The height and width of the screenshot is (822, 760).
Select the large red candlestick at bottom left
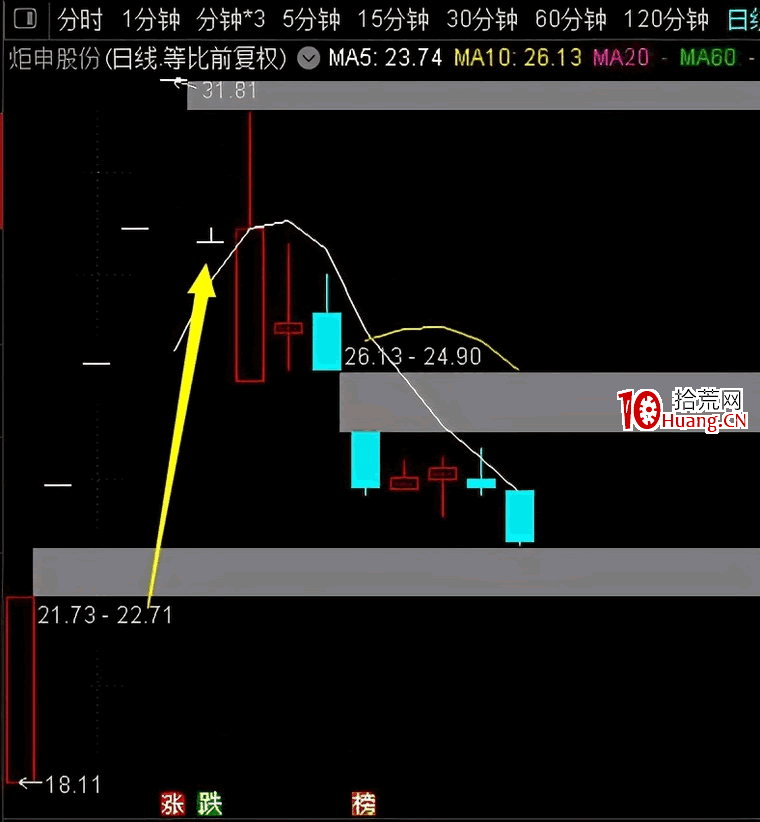pos(20,689)
